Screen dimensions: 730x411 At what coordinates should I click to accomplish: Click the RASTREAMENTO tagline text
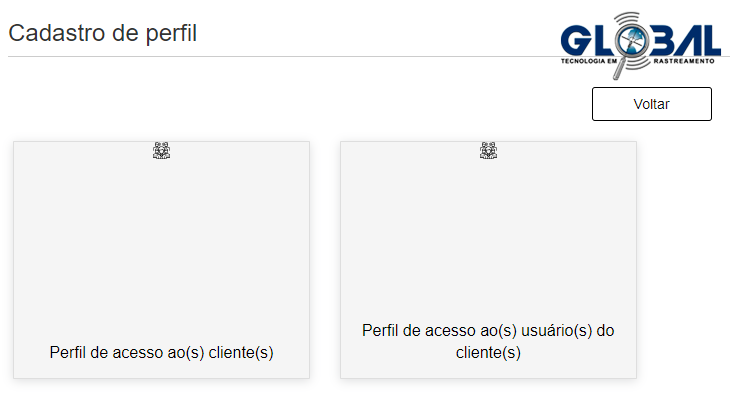(x=683, y=61)
